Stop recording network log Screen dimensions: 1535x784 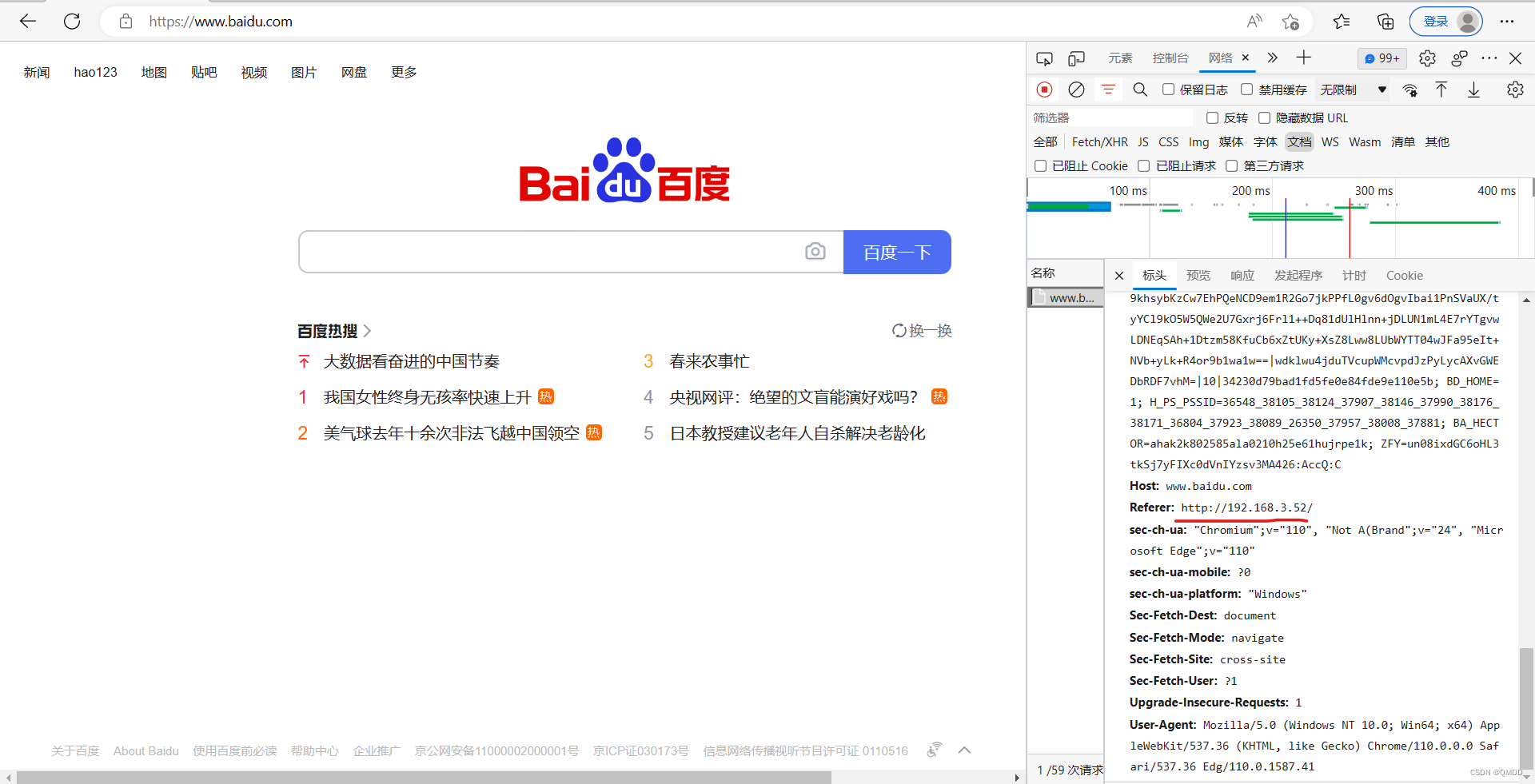point(1044,90)
